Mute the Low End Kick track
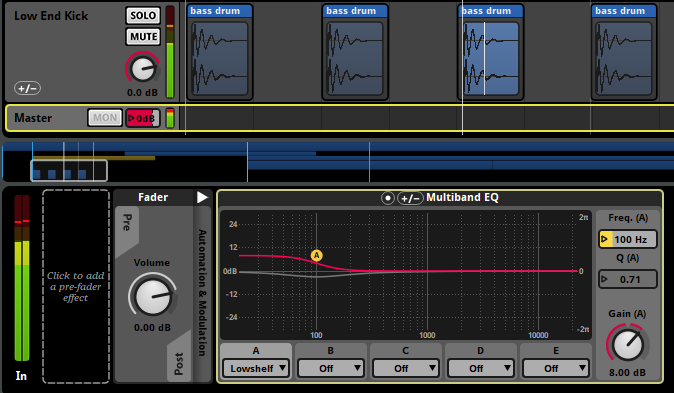This screenshot has height=393, width=674. (x=143, y=37)
